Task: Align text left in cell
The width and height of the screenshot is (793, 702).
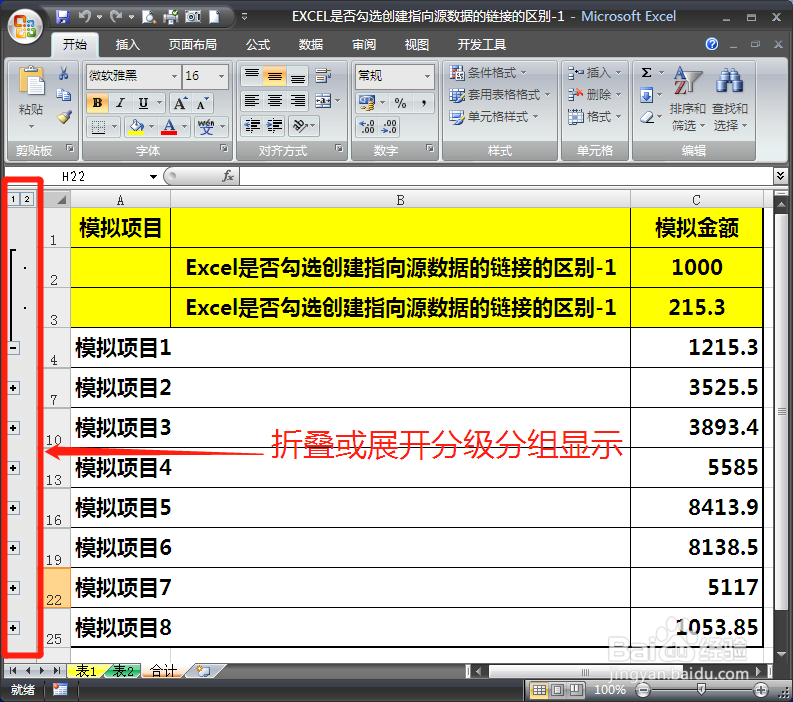Action: [251, 101]
